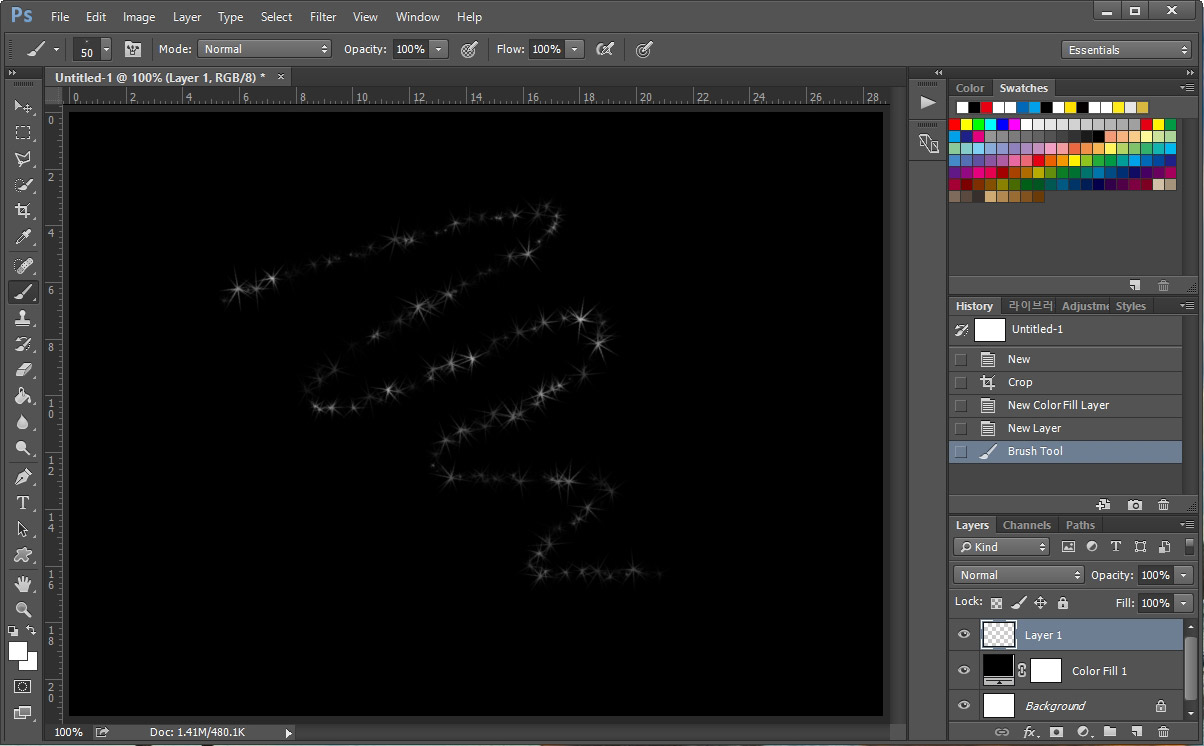Viewport: 1204px width, 746px height.
Task: Select the Spot Healing Brush tool
Action: click(23, 266)
